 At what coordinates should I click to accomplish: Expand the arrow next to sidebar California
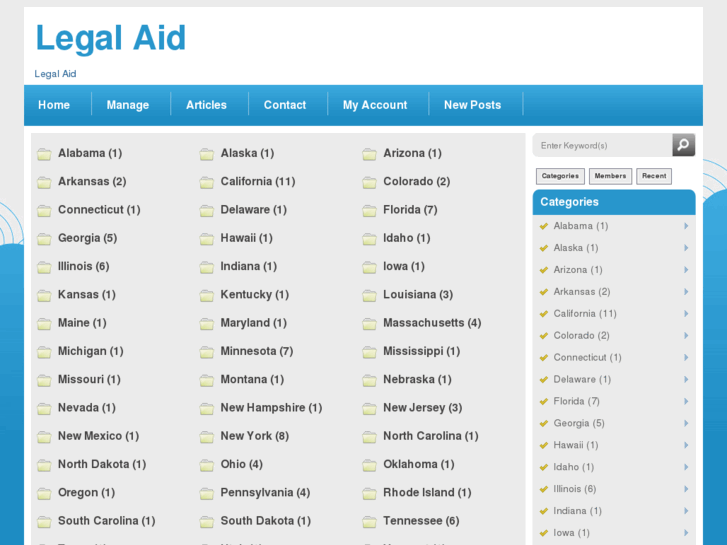click(x=686, y=314)
